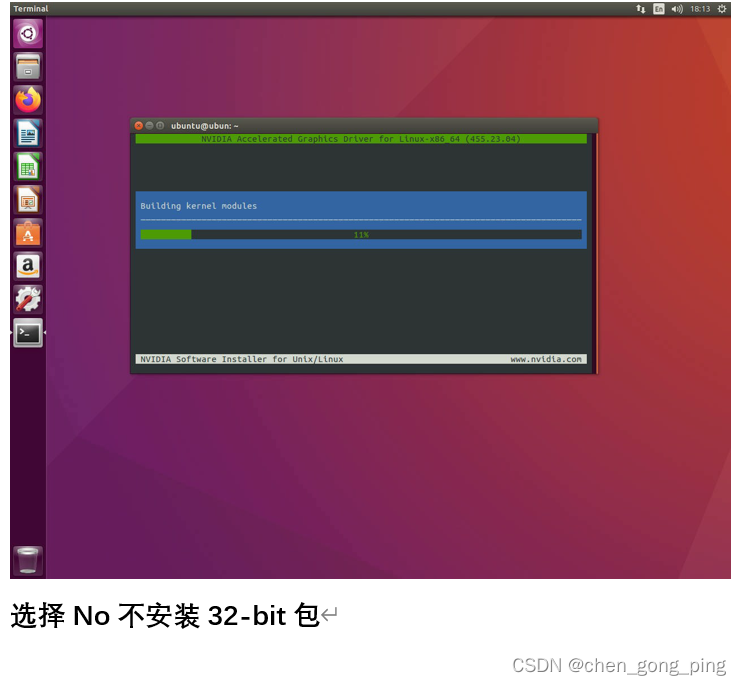The width and height of the screenshot is (741, 685).
Task: Launch Firefox web browser
Action: [28, 100]
